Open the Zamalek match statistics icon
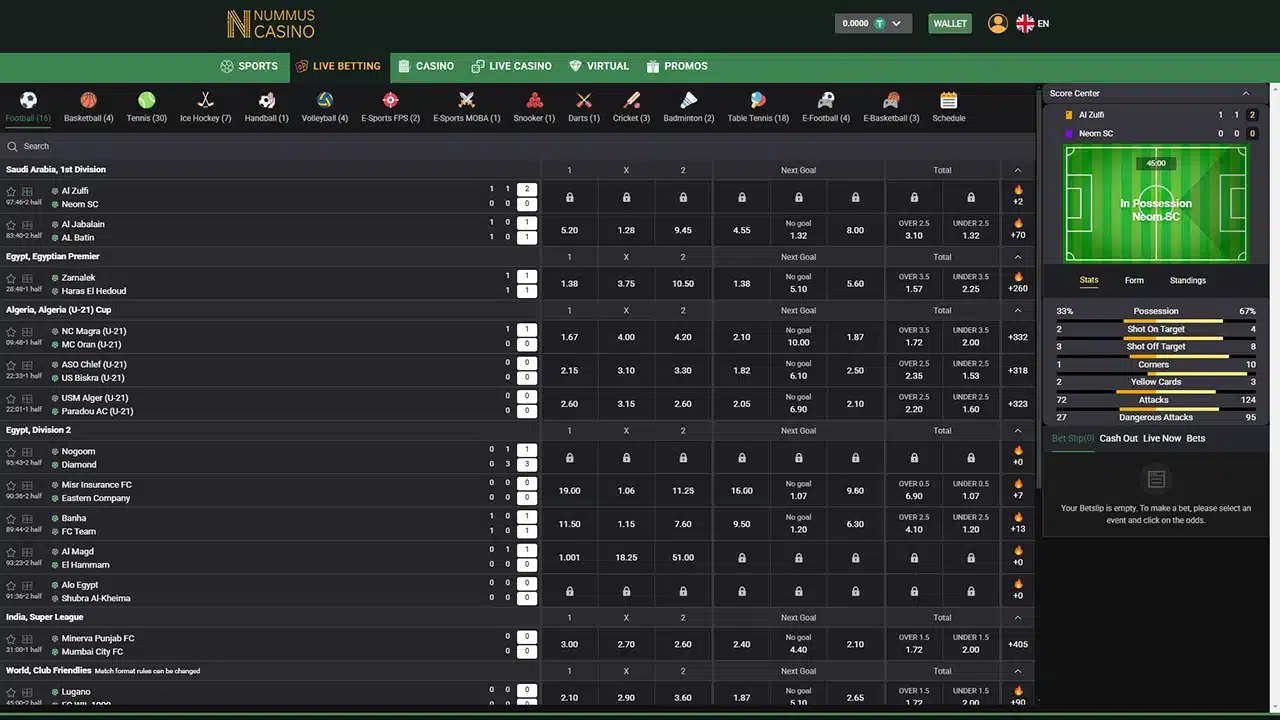This screenshot has height=720, width=1280. (x=27, y=278)
